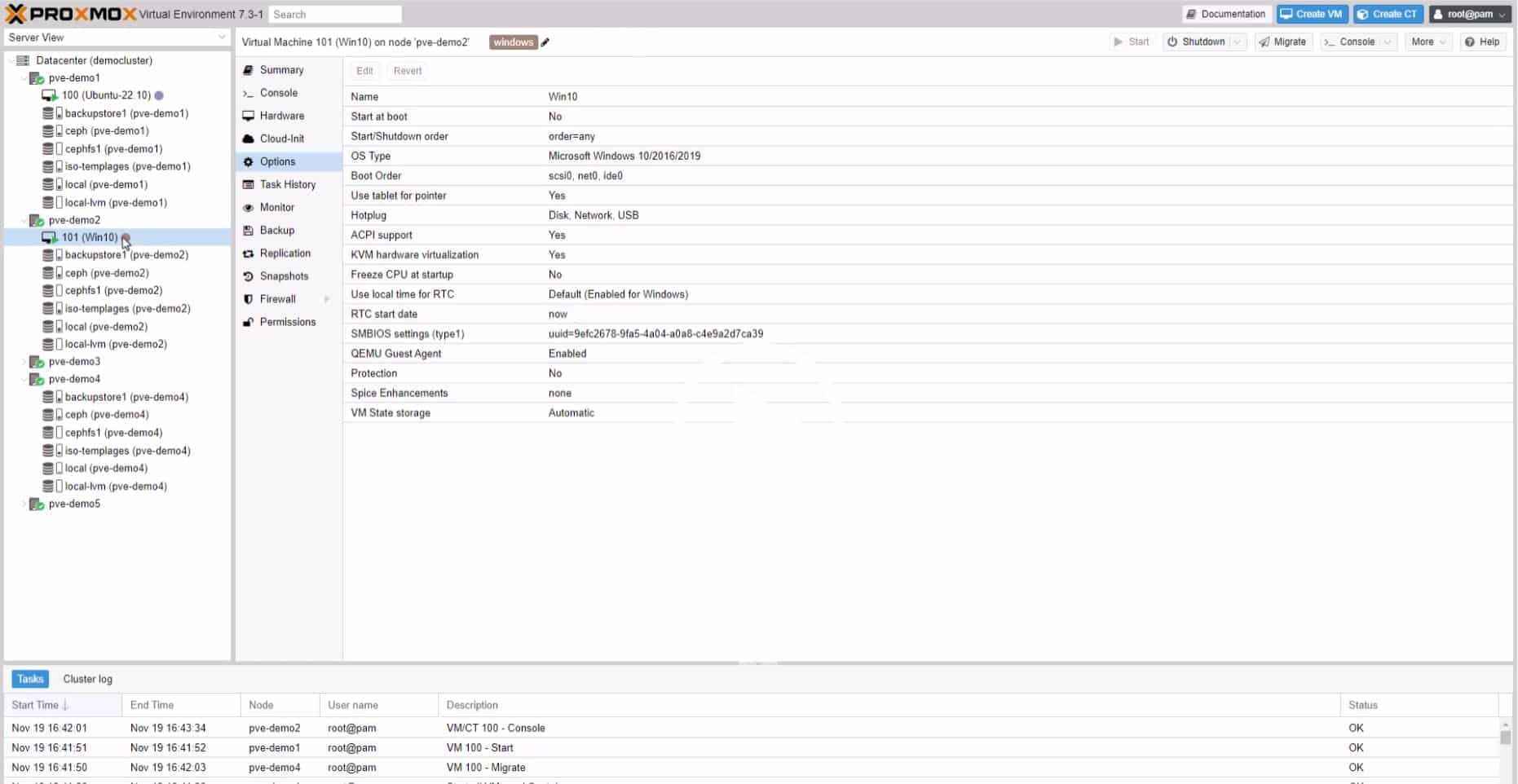
Task: Select the Boot Order row
Action: tap(928, 176)
